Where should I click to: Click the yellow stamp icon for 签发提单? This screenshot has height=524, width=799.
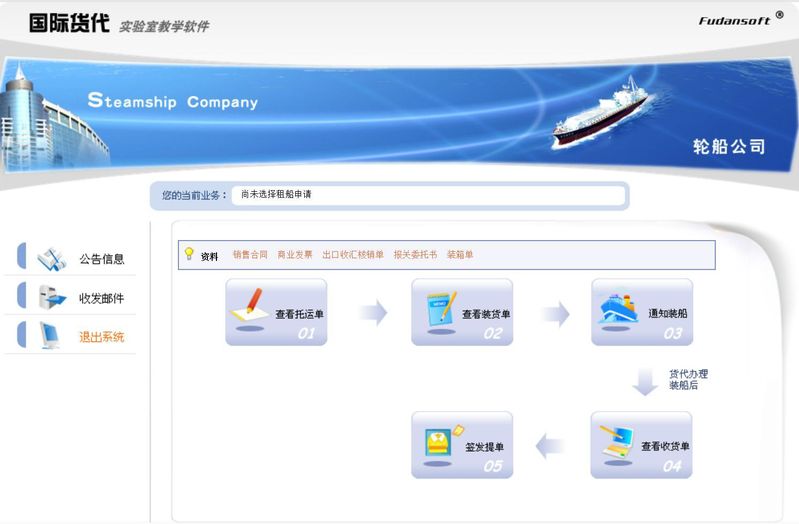[443, 442]
